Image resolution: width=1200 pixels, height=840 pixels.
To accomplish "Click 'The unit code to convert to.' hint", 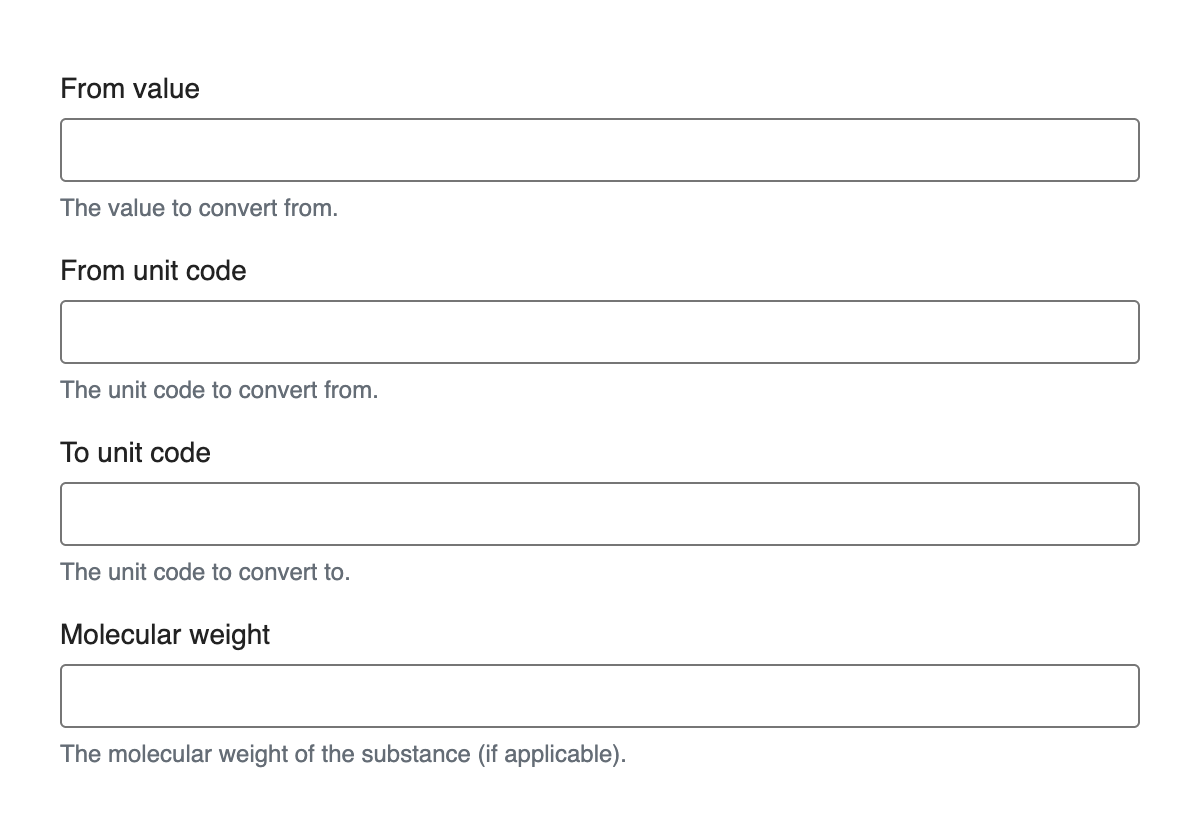I will pos(205,572).
